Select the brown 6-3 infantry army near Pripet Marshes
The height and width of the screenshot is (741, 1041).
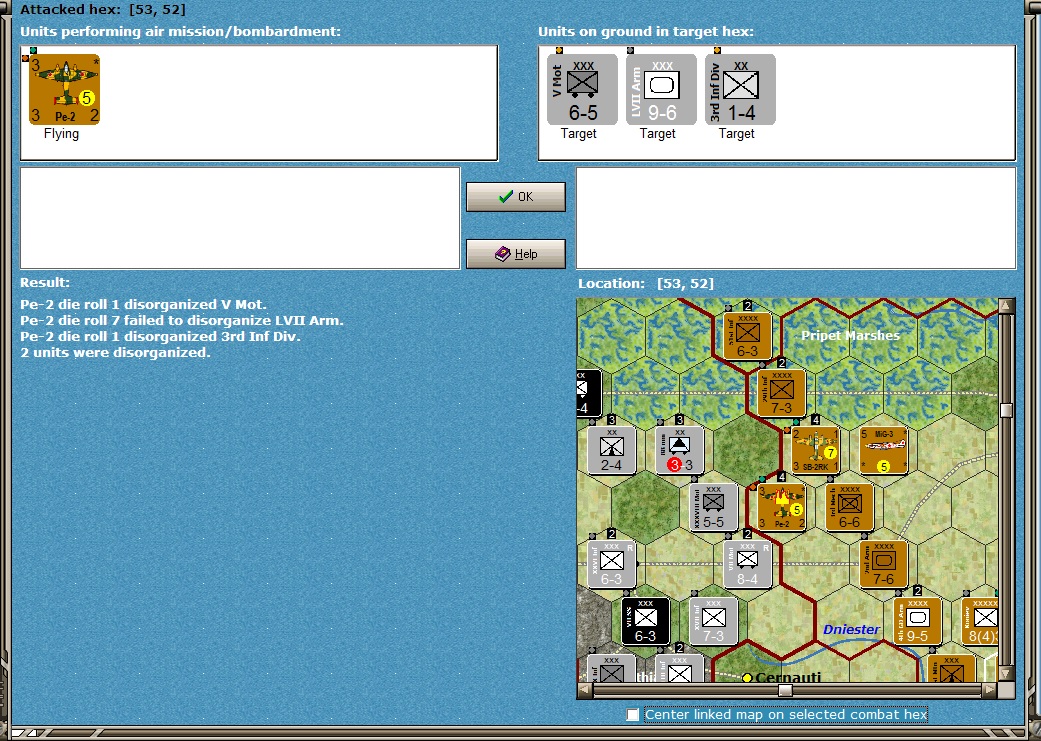click(748, 336)
